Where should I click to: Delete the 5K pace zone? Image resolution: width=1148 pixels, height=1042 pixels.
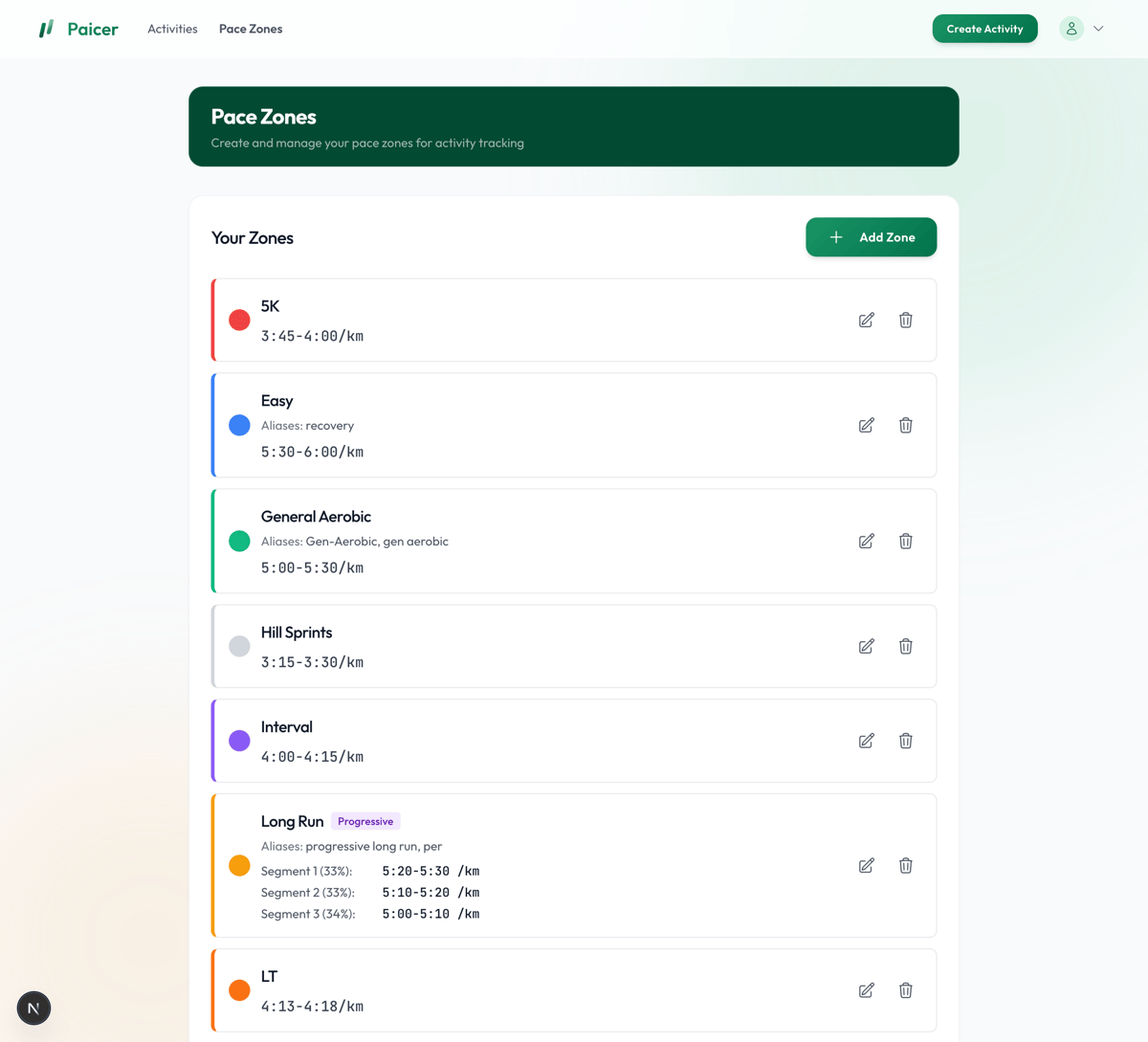click(905, 321)
